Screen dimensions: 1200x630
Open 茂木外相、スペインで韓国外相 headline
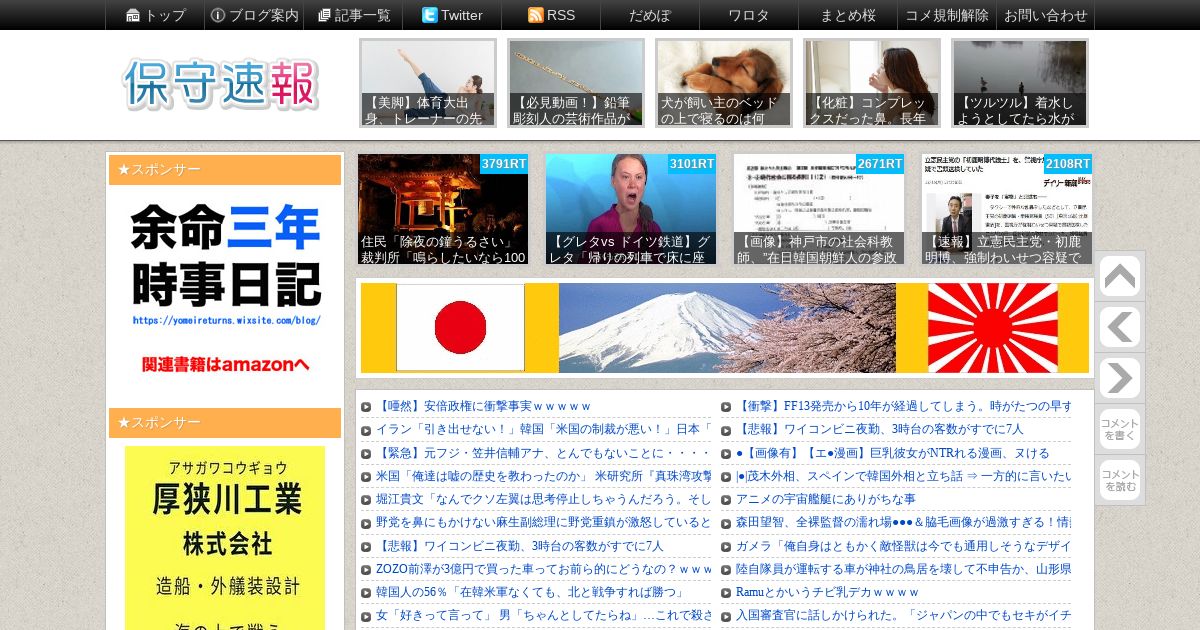click(904, 475)
